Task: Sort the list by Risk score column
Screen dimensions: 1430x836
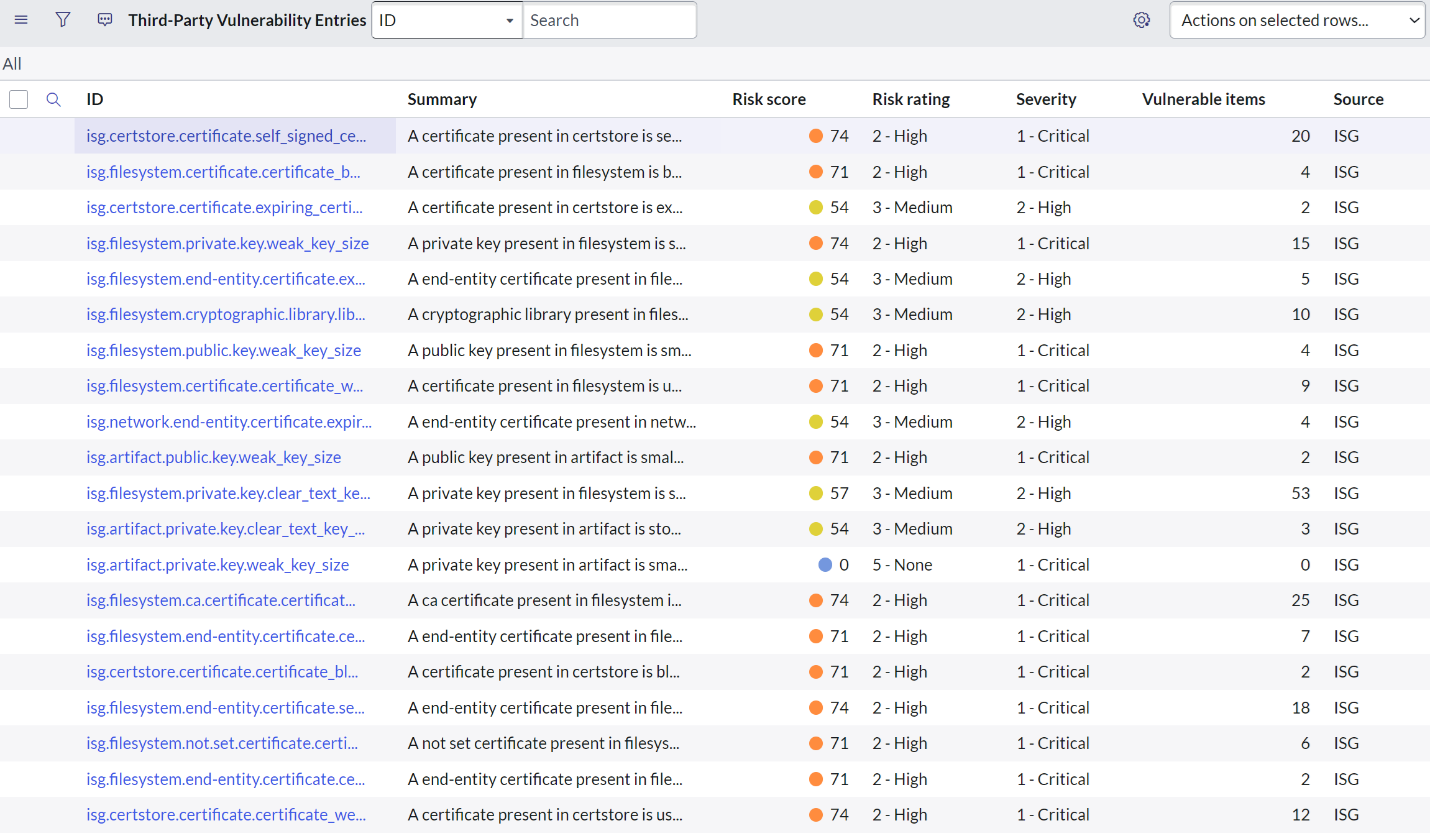Action: coord(768,99)
